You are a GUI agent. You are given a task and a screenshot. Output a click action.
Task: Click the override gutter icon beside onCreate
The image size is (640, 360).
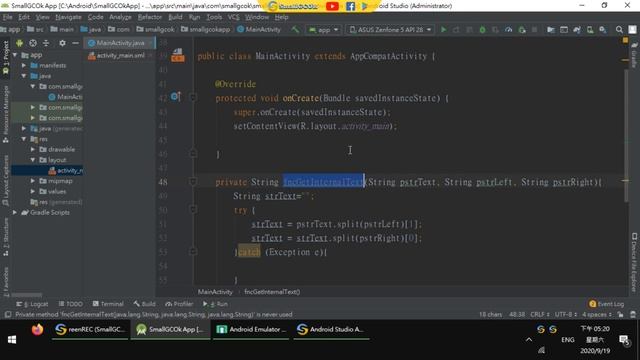pos(176,97)
